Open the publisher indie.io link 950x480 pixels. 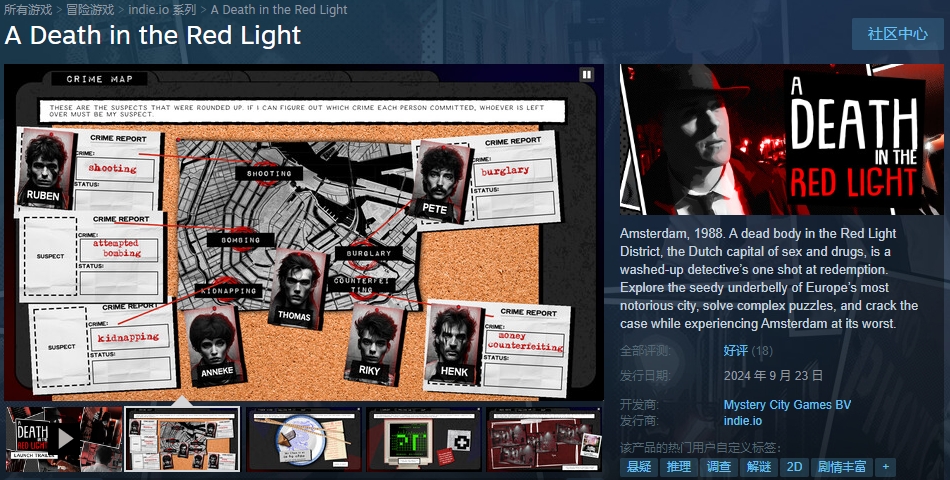click(743, 421)
